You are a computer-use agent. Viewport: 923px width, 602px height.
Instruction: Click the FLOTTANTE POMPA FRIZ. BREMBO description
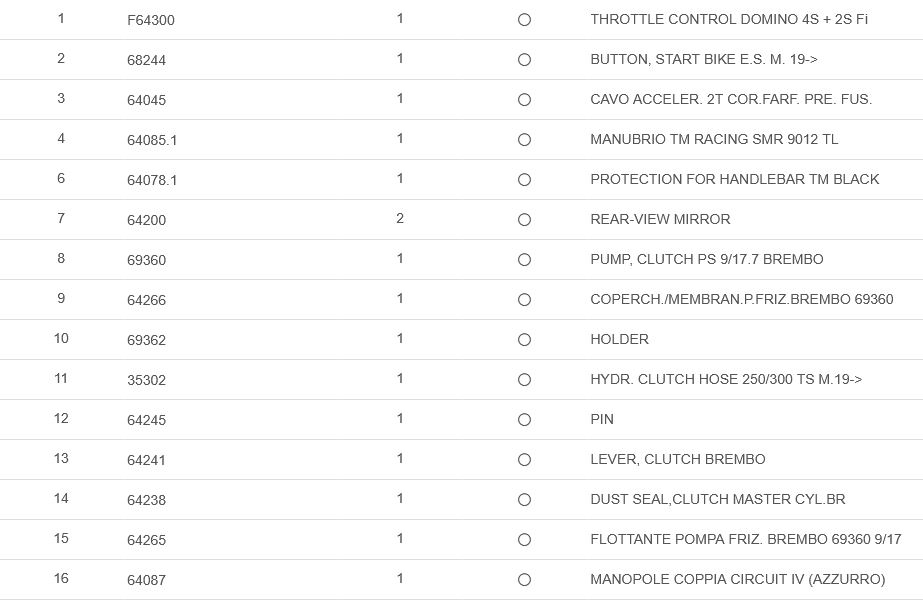745,539
